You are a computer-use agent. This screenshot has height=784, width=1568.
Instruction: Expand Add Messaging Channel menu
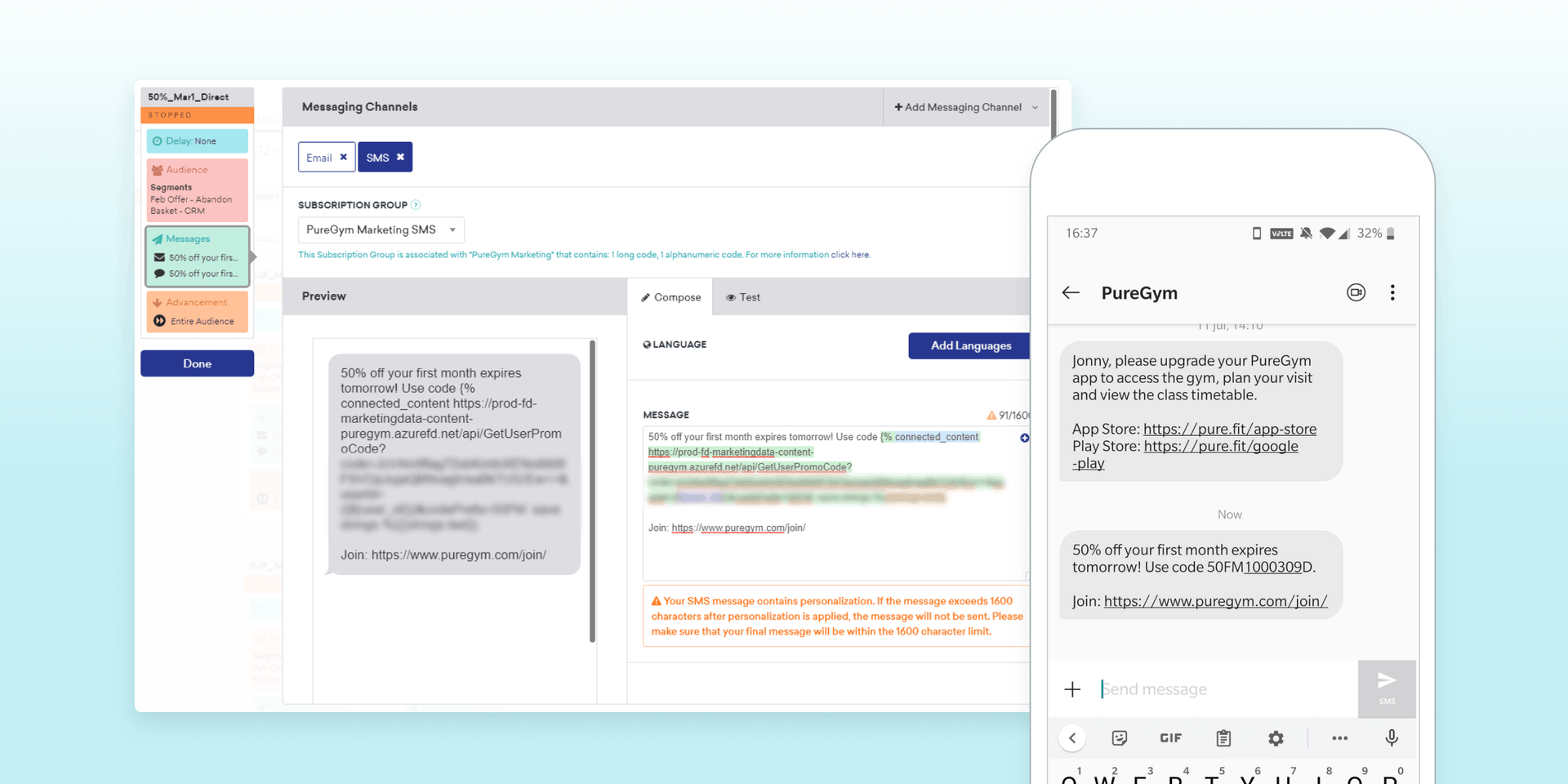coord(965,107)
